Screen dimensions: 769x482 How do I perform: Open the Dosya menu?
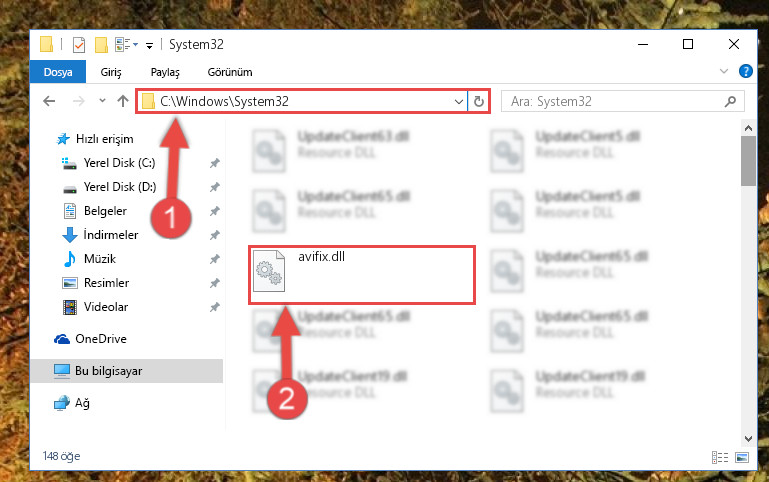point(58,72)
